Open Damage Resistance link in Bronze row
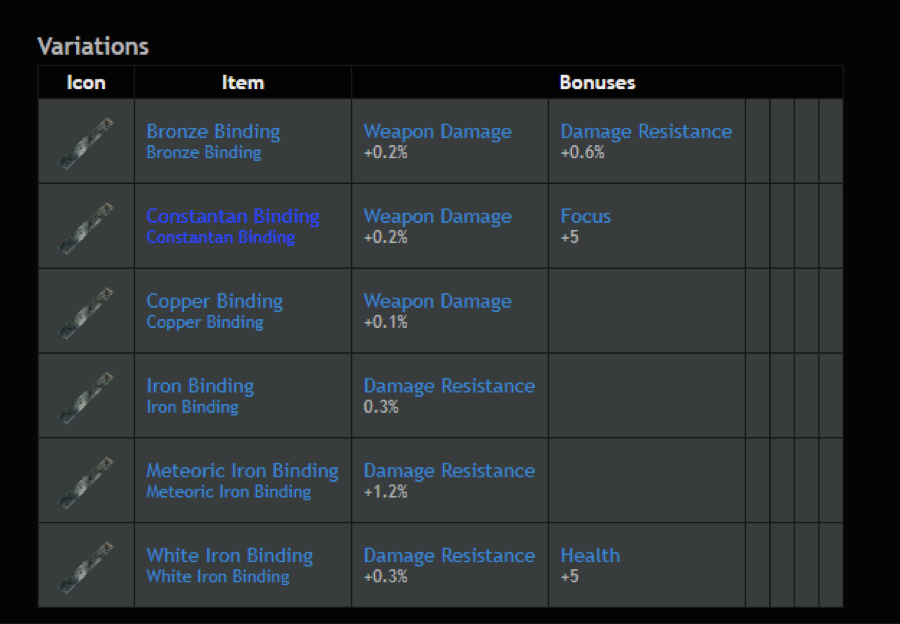The height and width of the screenshot is (624, 900). click(x=646, y=131)
